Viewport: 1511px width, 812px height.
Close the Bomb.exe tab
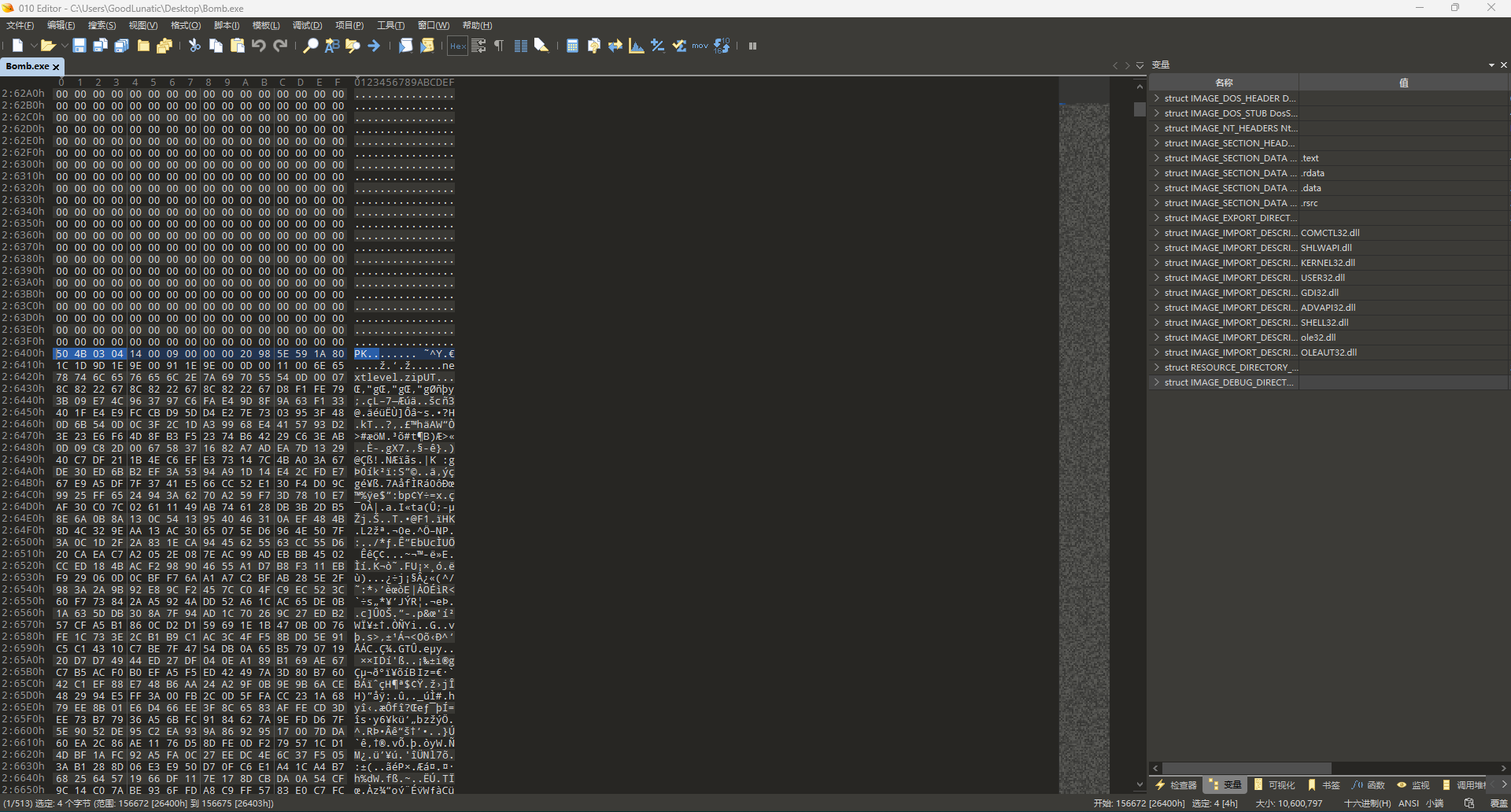[56, 67]
